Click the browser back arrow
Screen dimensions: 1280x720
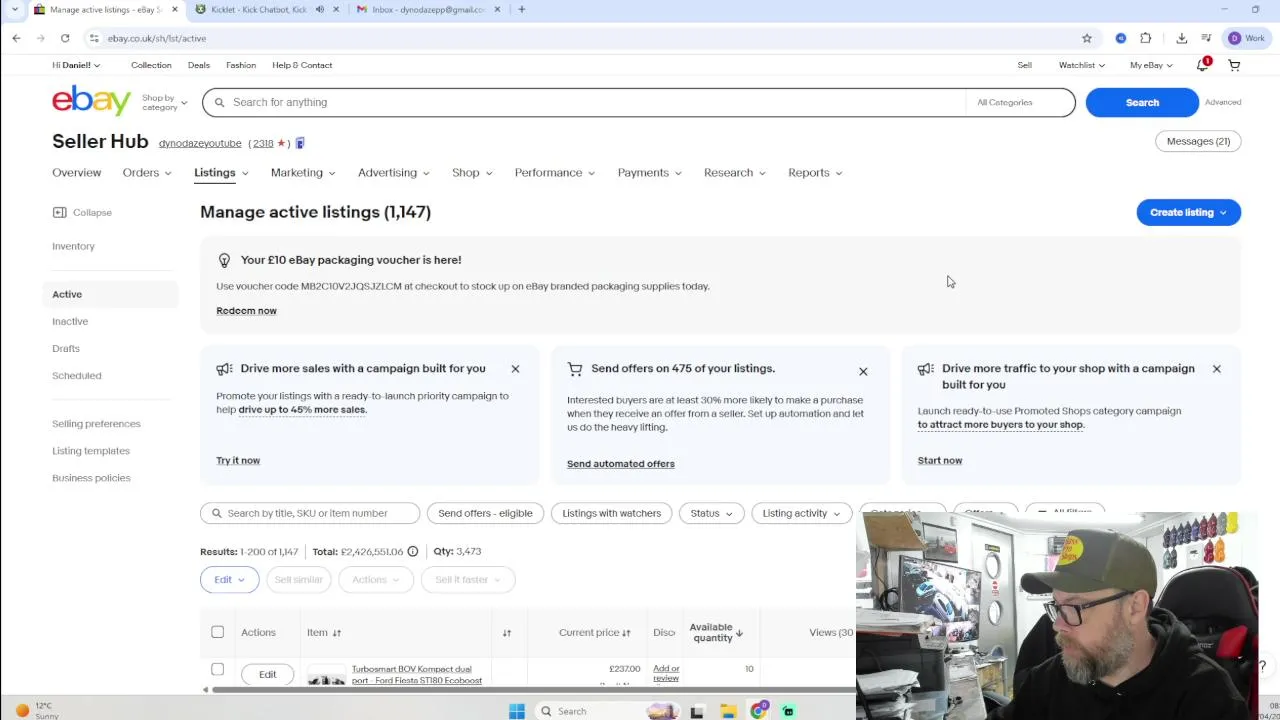coord(16,38)
